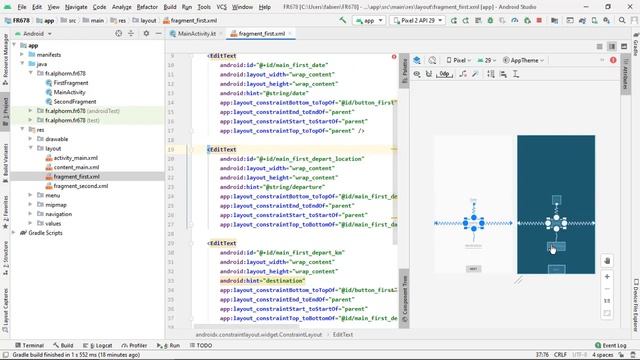Open the TODO tool window
The height and width of the screenshot is (360, 640).
[201, 345]
